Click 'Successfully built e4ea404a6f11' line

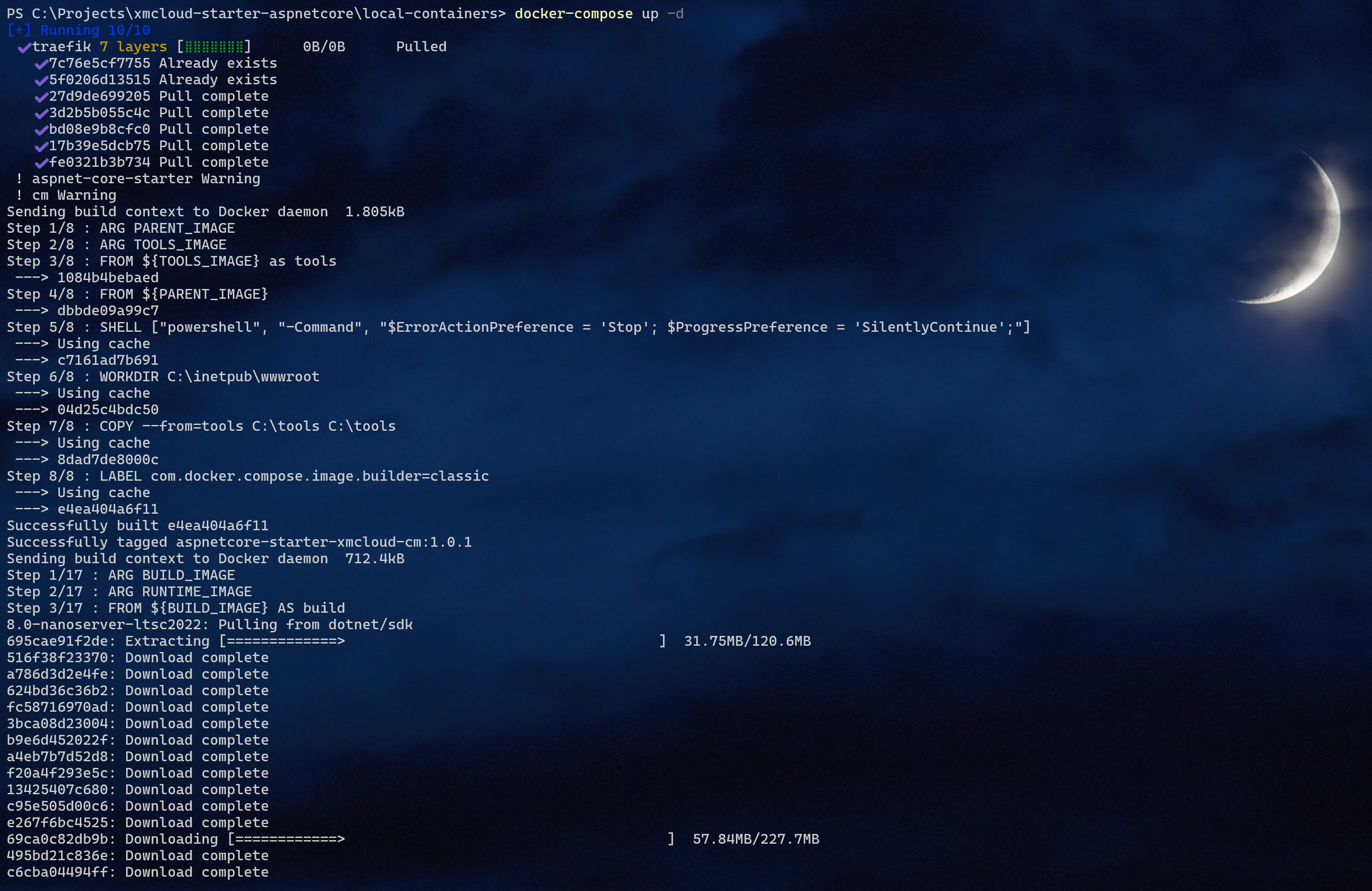tap(138, 526)
